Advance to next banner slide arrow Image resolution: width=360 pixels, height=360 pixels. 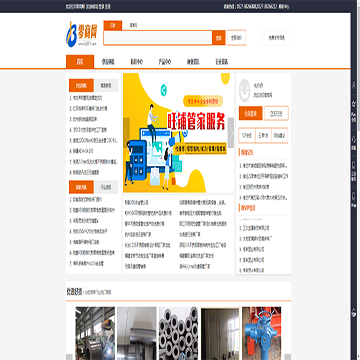[x=231, y=133]
